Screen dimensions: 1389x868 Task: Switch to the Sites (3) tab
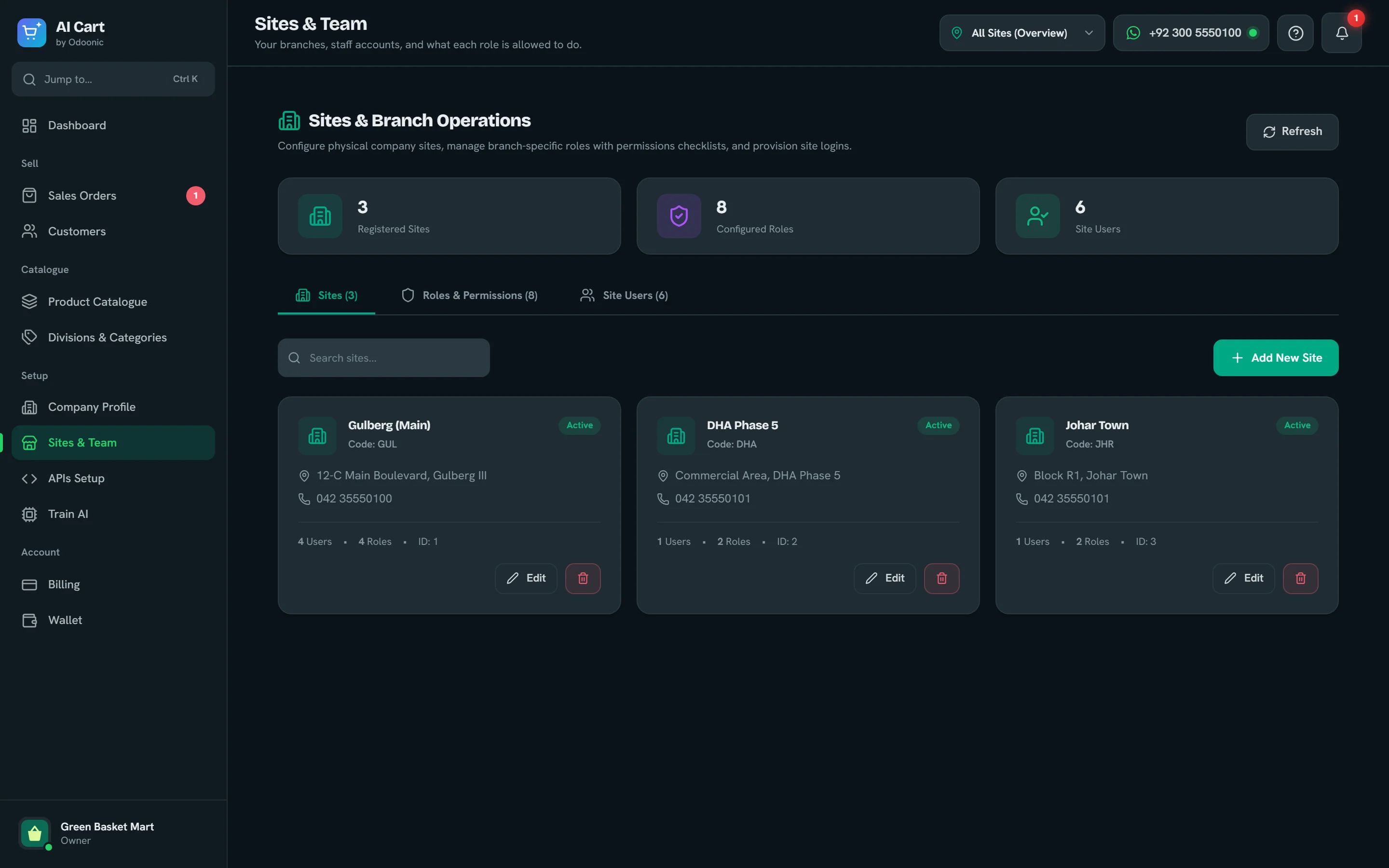(x=327, y=296)
